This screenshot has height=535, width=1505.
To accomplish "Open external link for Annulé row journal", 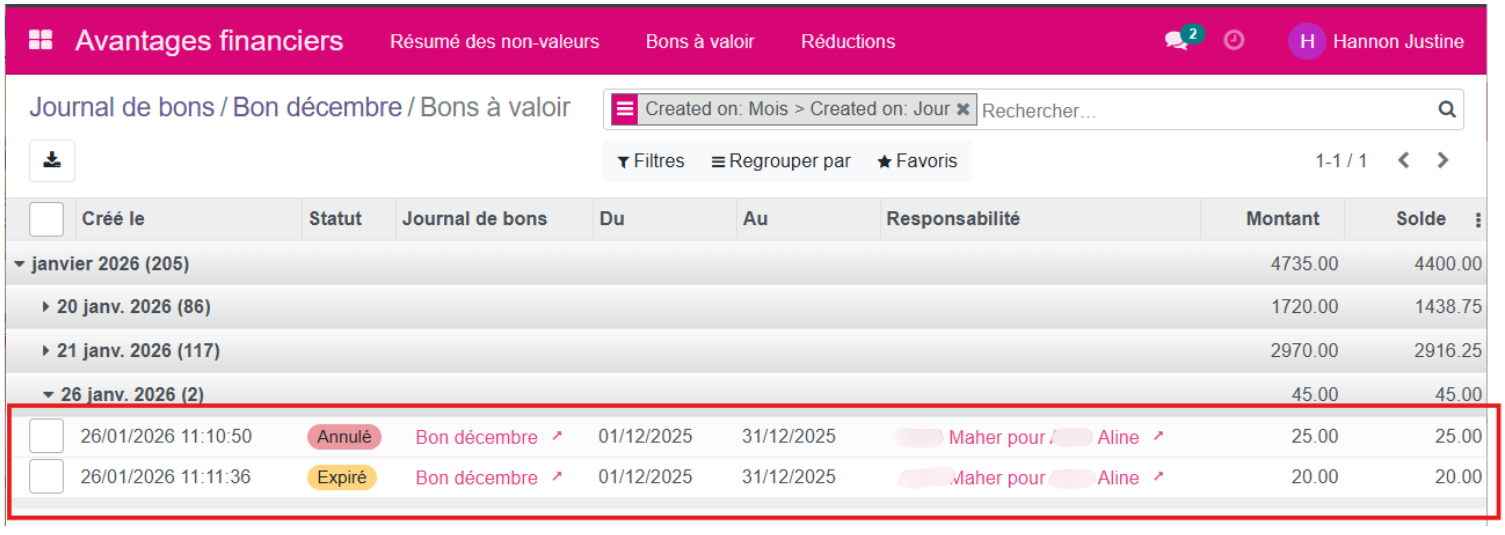I will [x=557, y=436].
